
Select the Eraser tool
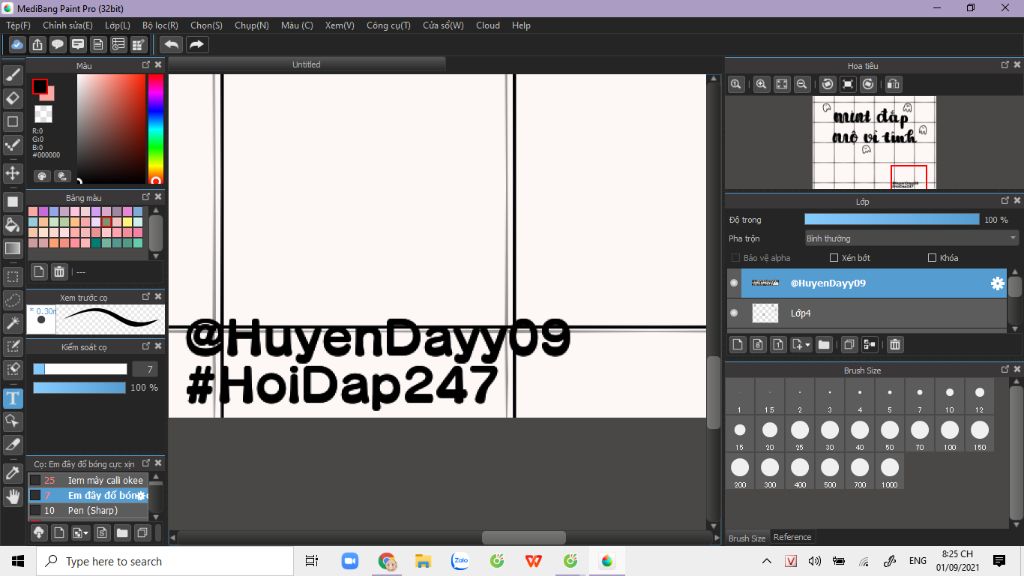point(13,99)
